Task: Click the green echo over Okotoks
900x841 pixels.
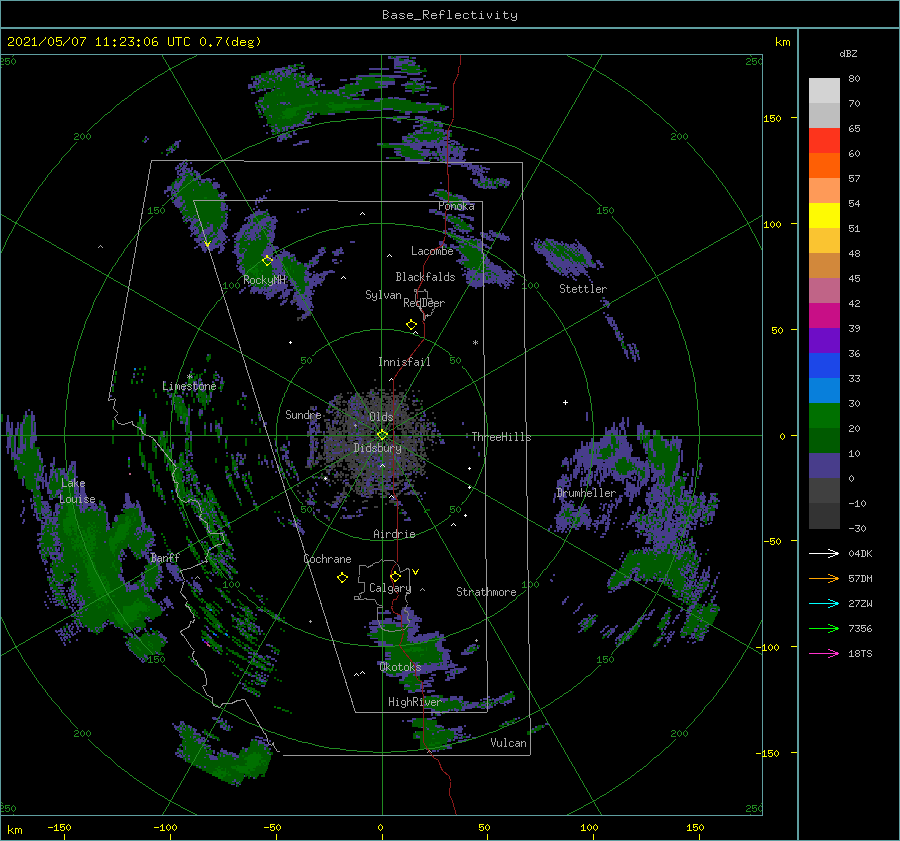Action: (416, 653)
